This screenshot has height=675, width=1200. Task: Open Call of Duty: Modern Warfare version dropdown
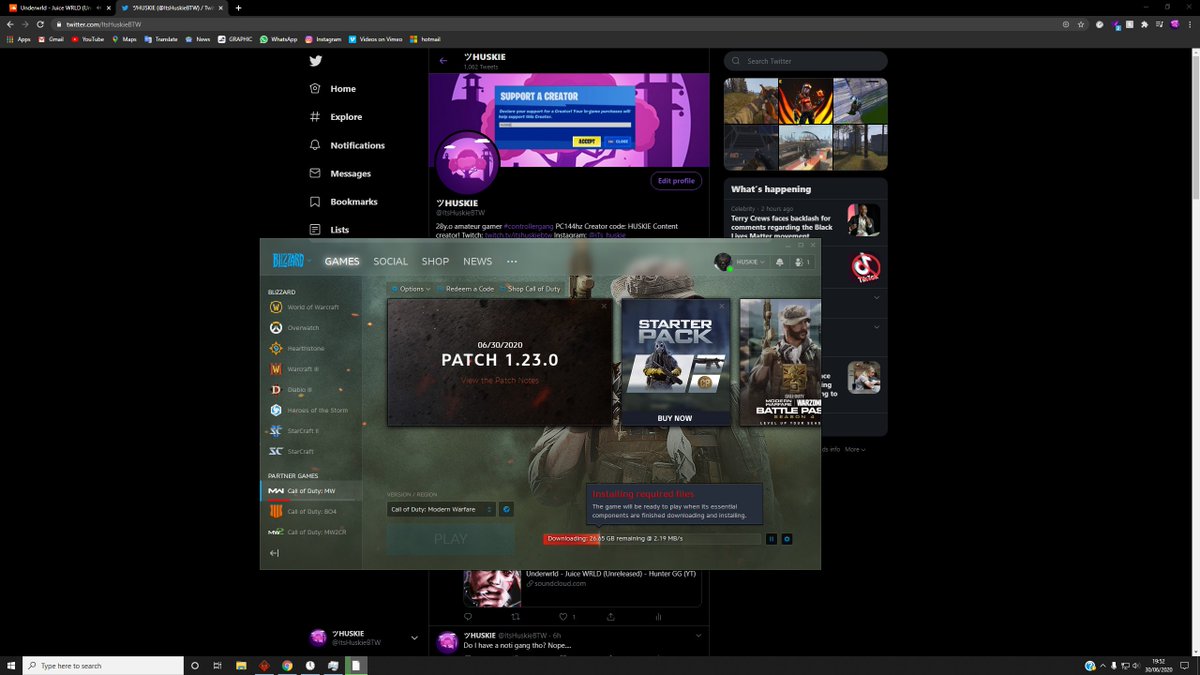(441, 509)
